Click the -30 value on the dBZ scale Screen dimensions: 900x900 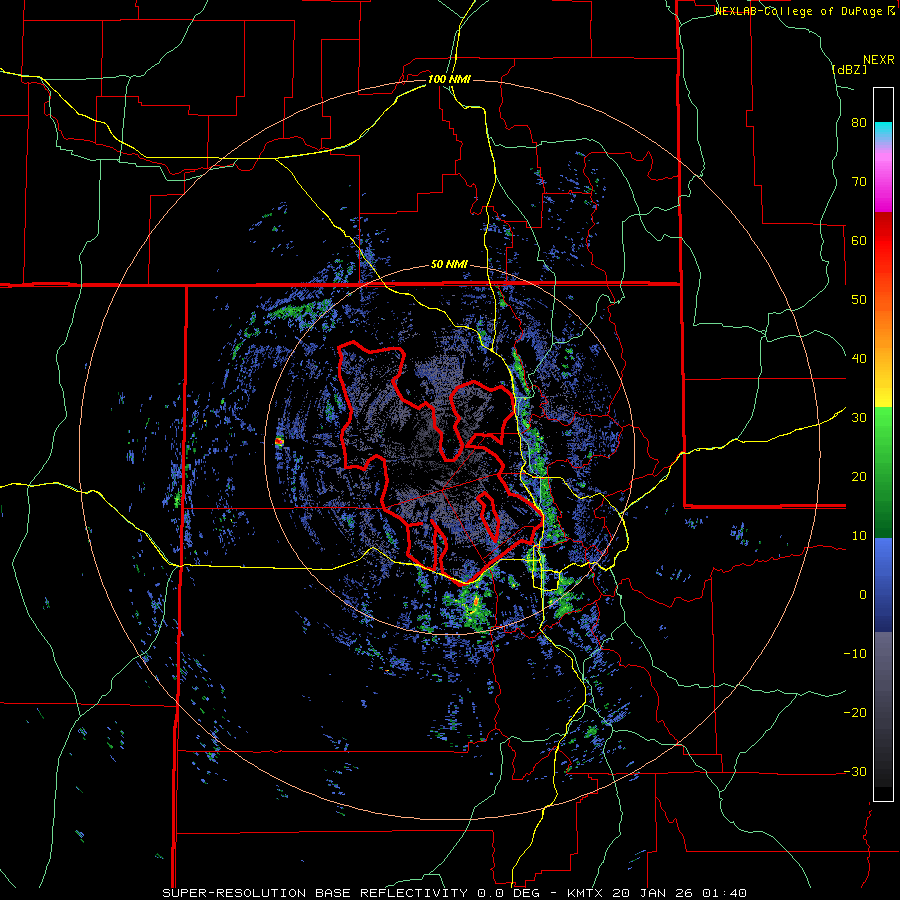pos(855,771)
